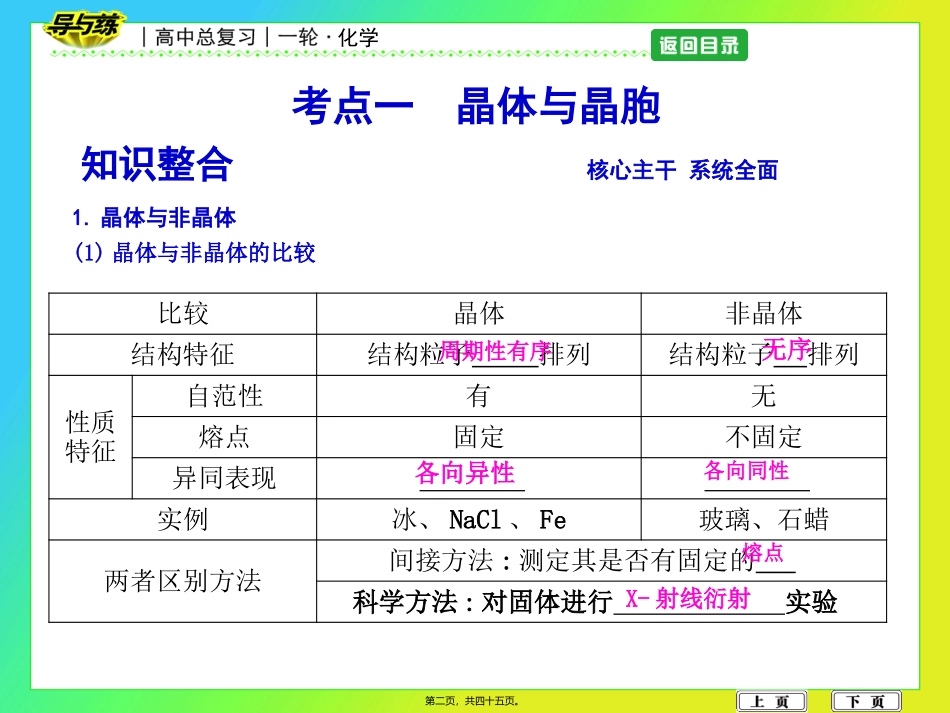Click the 实例 row label

pos(182,520)
